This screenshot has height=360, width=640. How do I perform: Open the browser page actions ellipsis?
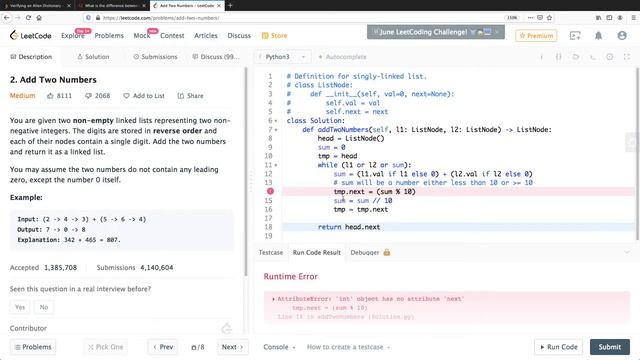point(530,18)
